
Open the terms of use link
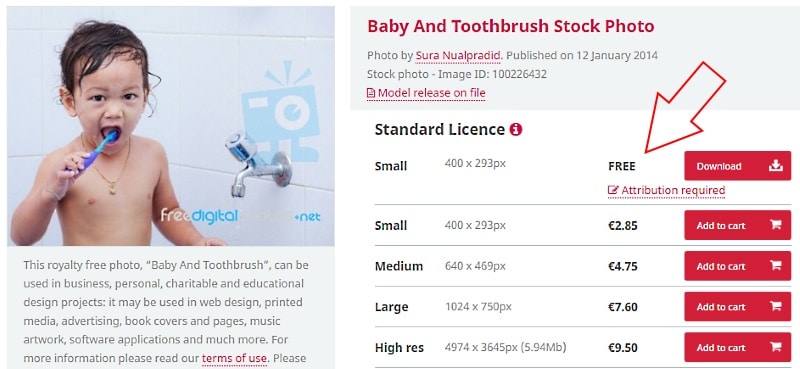[234, 358]
